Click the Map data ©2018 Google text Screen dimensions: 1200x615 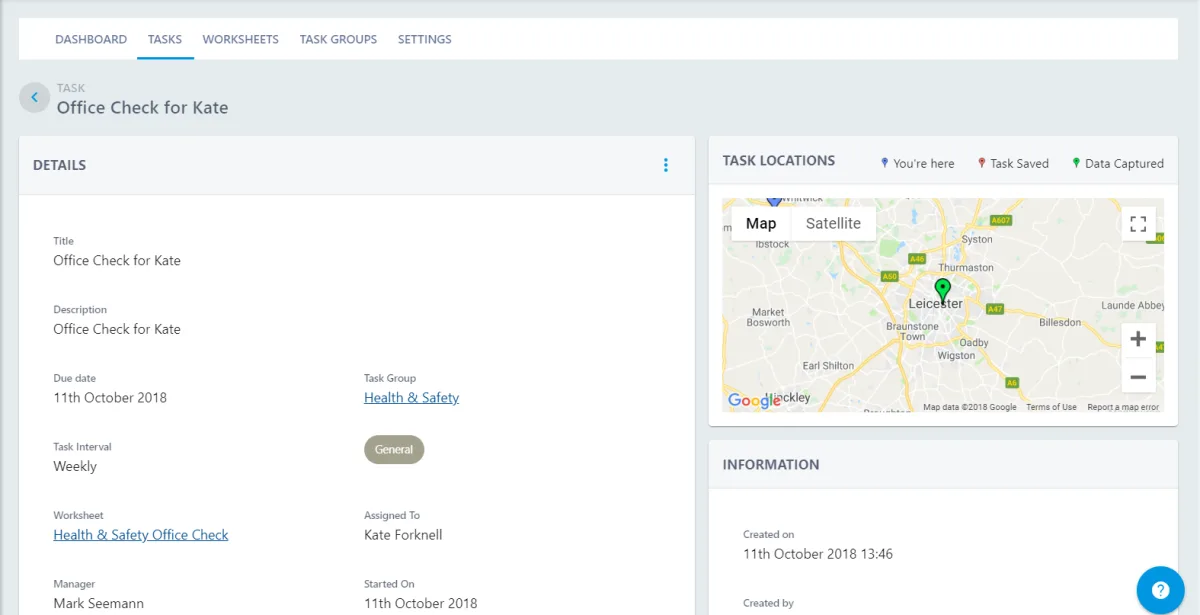969,407
